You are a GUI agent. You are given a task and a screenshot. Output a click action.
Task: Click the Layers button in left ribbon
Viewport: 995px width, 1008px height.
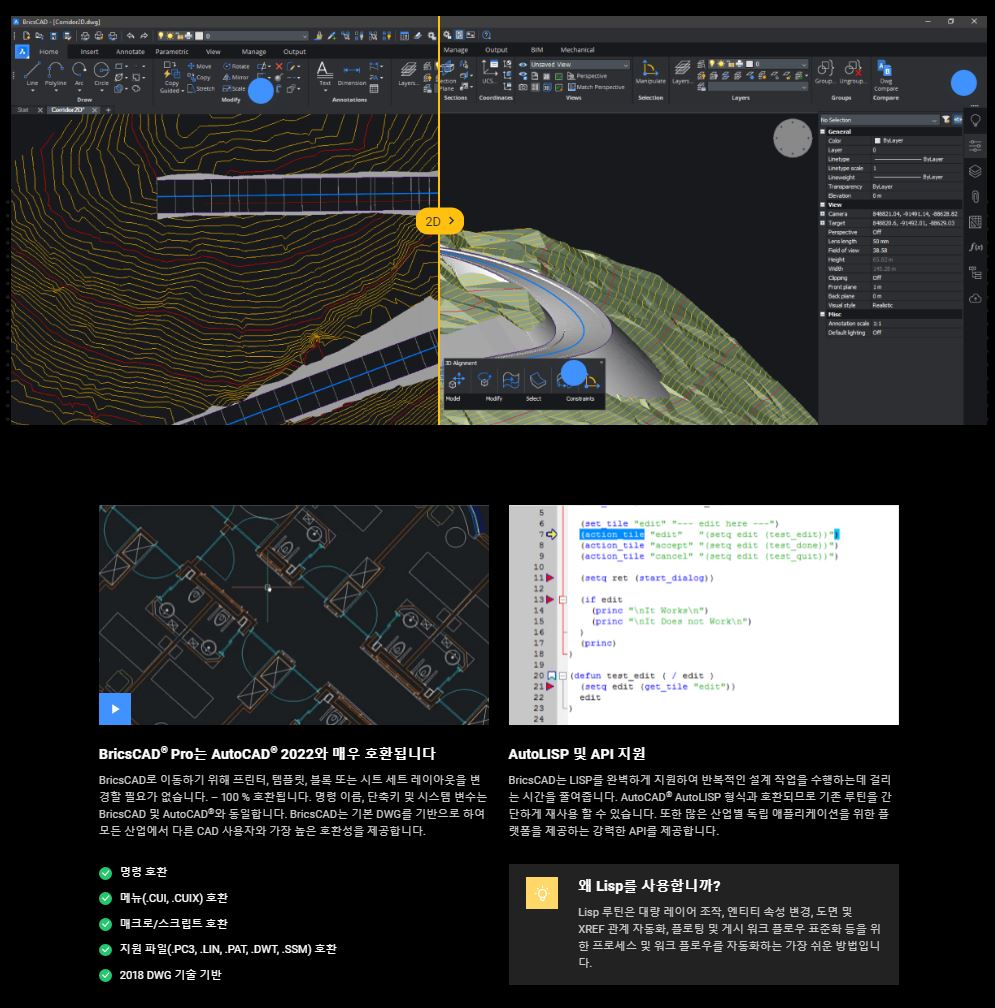point(408,73)
